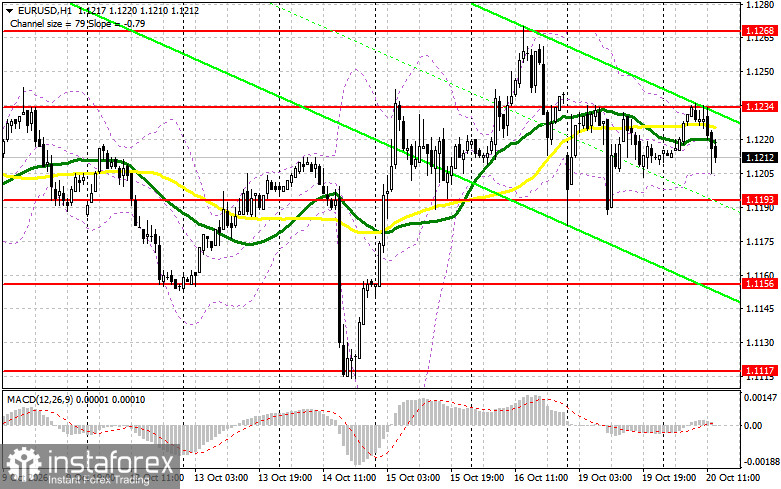781x489 pixels.
Task: Click the 1.1117 support price tag
Action: pos(759,370)
